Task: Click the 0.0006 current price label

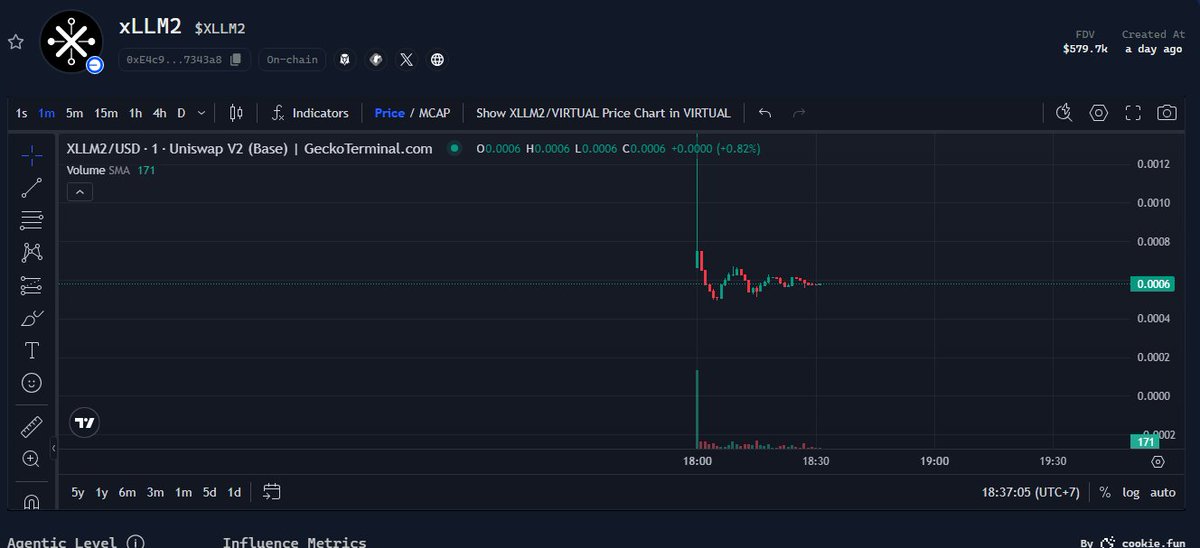Action: tap(1152, 284)
